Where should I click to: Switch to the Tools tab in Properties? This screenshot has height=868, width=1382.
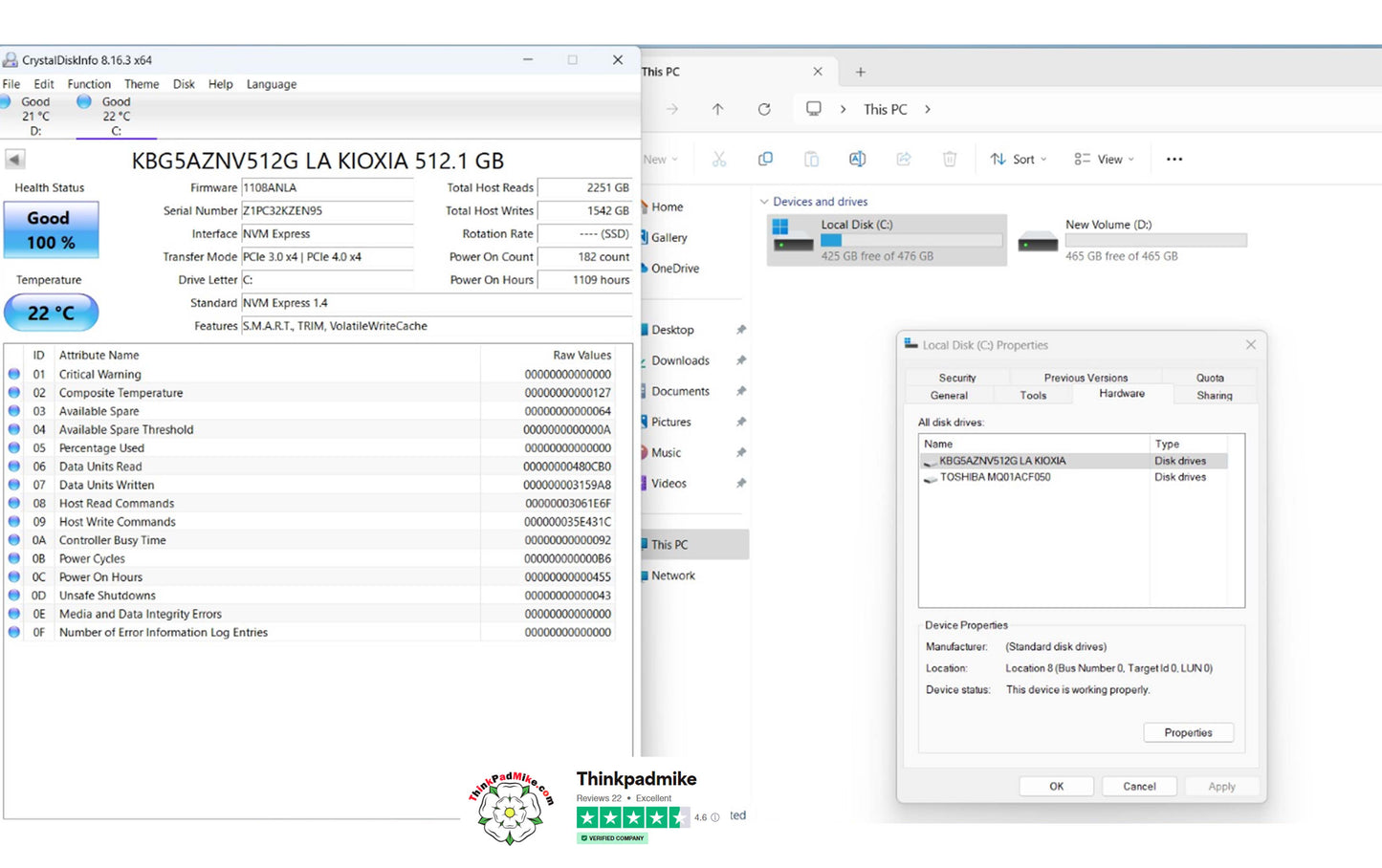tap(1033, 395)
